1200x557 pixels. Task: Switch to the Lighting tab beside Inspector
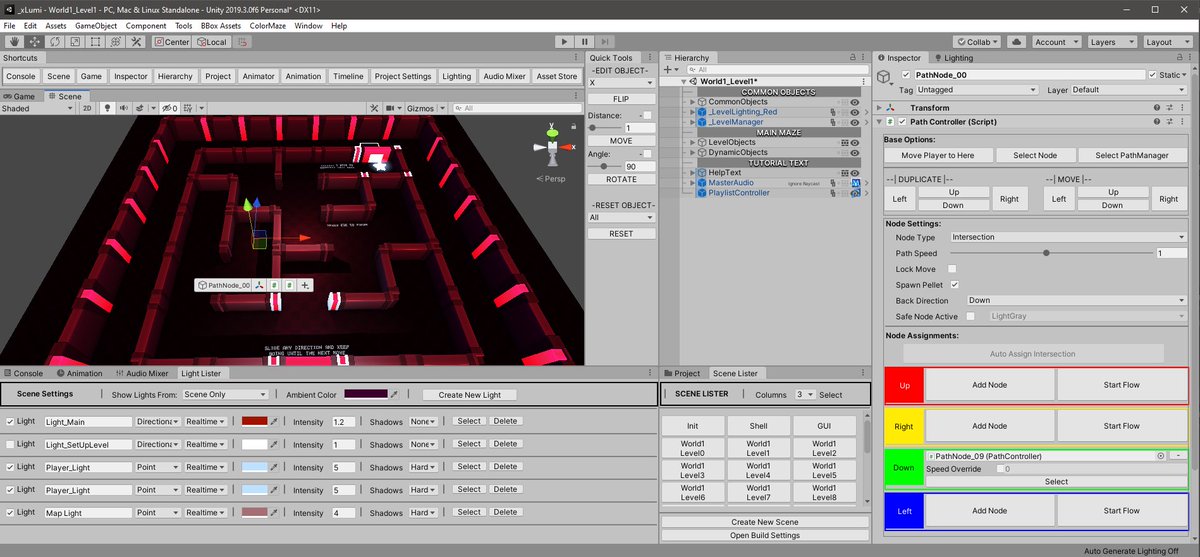951,58
